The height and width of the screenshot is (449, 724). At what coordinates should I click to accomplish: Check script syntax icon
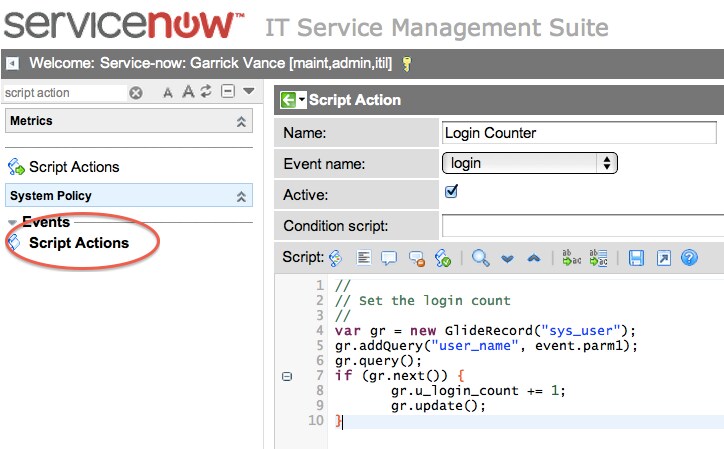(x=442, y=258)
